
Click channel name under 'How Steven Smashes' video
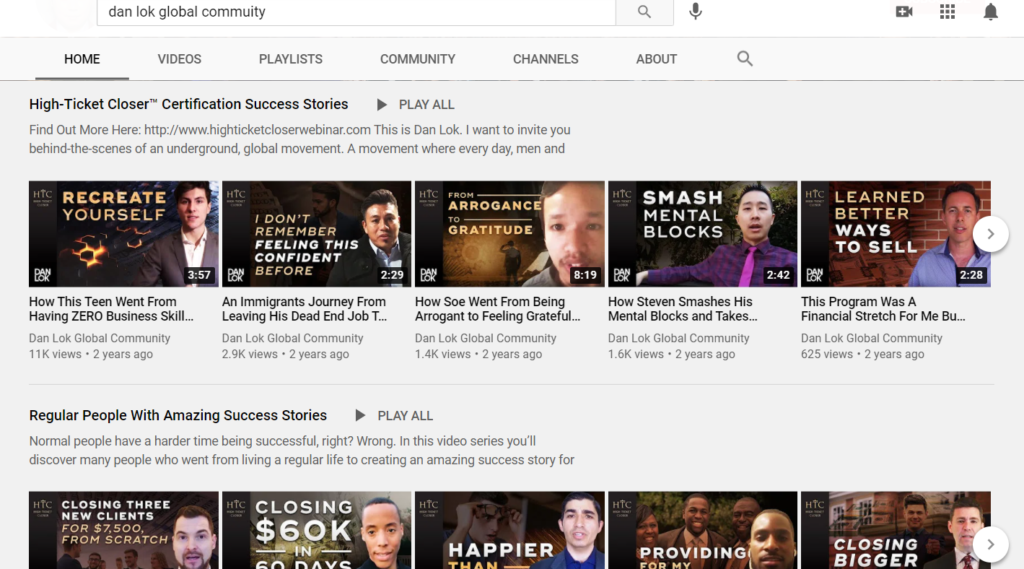point(679,338)
